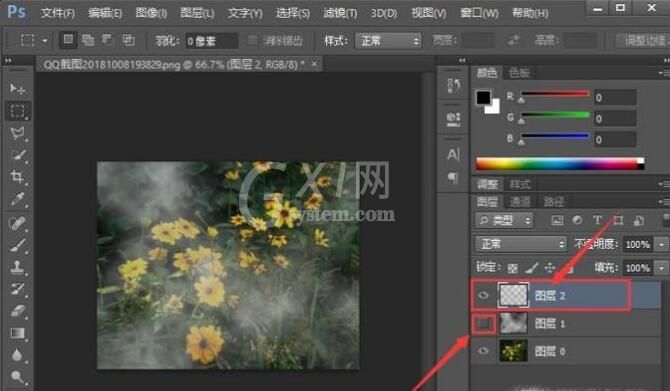
Task: Switch to the 色板 swatches tab
Action: point(519,73)
